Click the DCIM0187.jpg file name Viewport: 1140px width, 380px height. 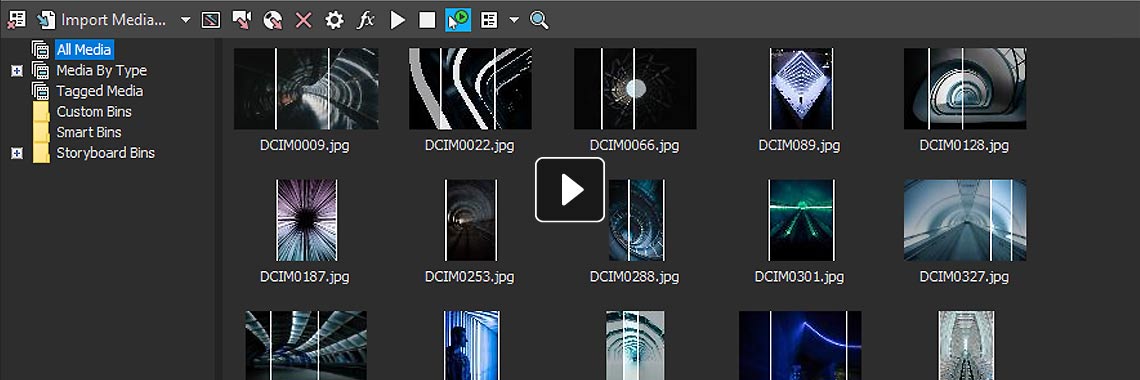[x=305, y=277]
